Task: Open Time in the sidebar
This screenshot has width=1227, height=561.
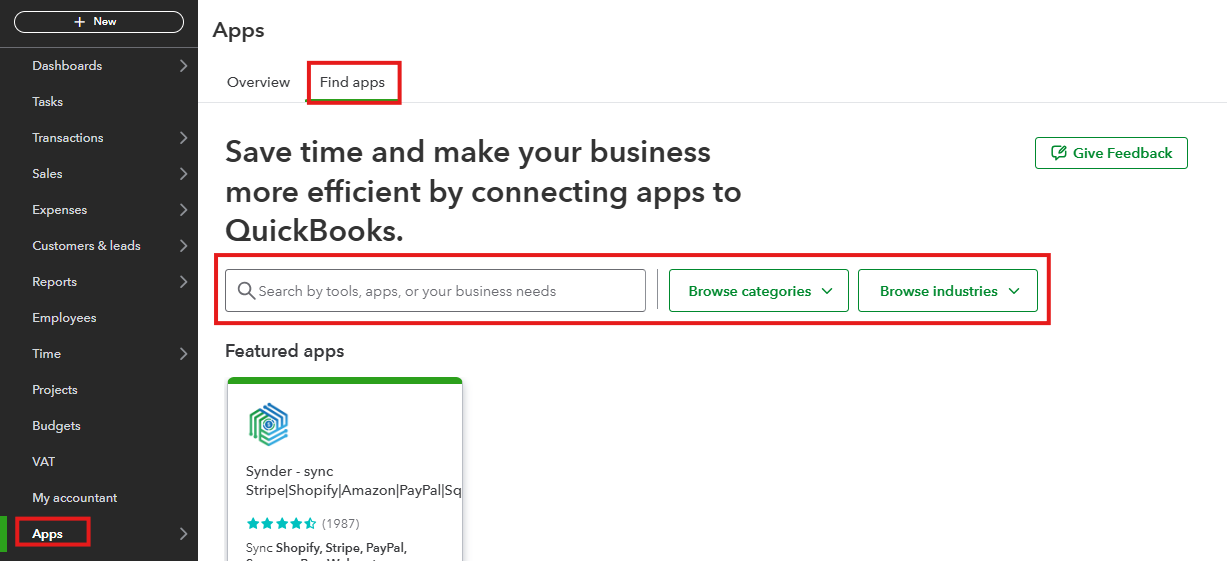Action: pyautogui.click(x=46, y=354)
